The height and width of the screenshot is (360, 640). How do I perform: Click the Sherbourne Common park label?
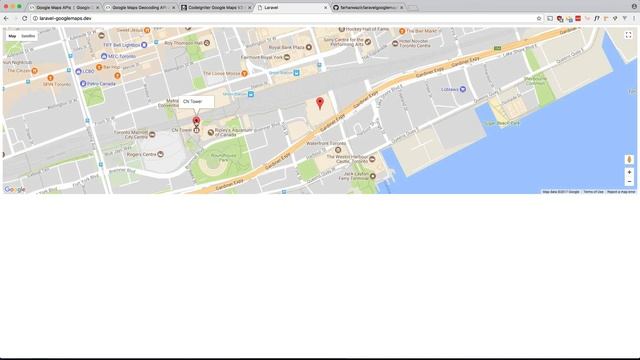click(536, 80)
